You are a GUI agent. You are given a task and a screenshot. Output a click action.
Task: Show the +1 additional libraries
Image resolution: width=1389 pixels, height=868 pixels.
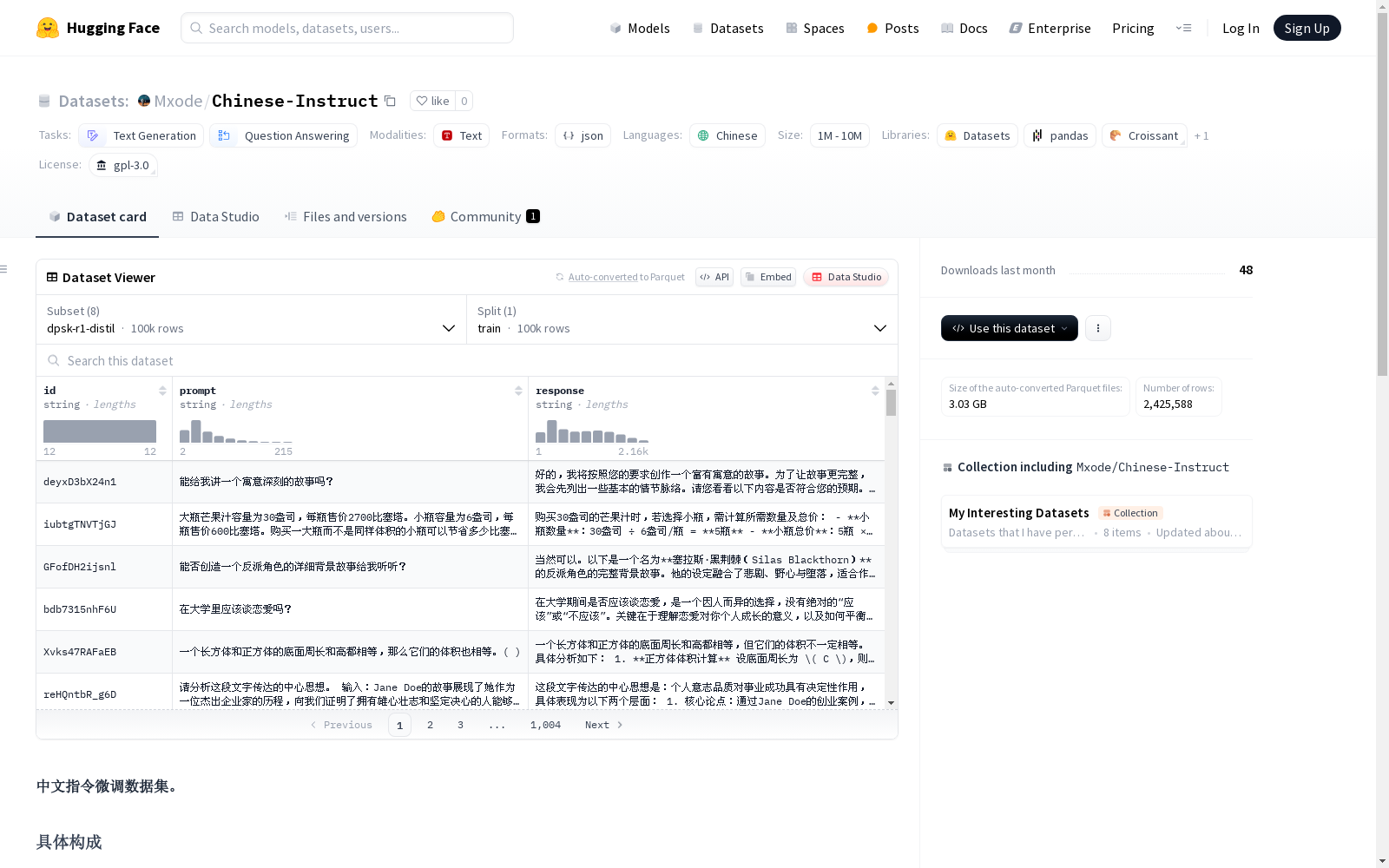tap(1201, 135)
